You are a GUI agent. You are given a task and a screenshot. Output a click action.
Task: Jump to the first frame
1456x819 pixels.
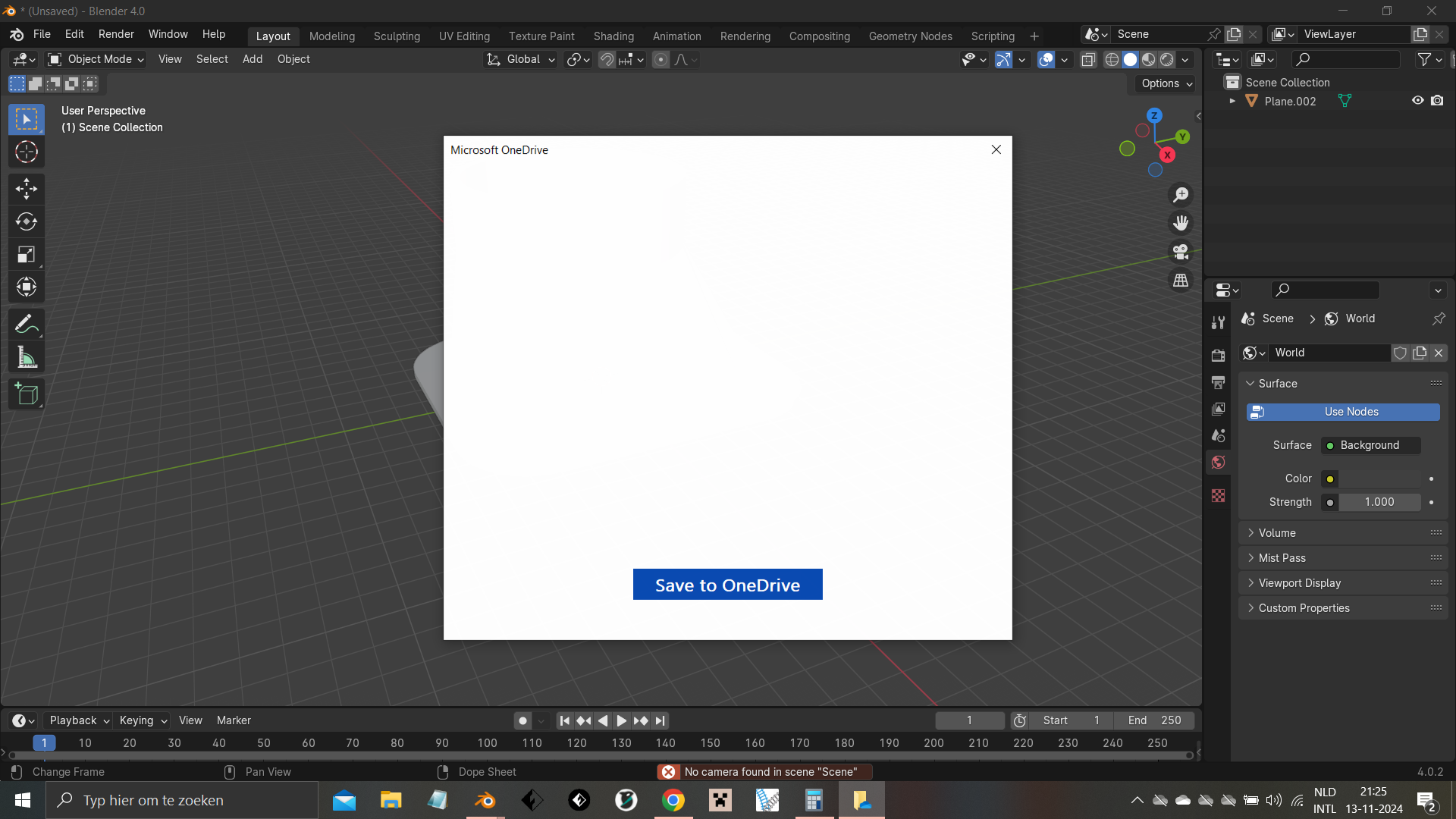pyautogui.click(x=564, y=721)
